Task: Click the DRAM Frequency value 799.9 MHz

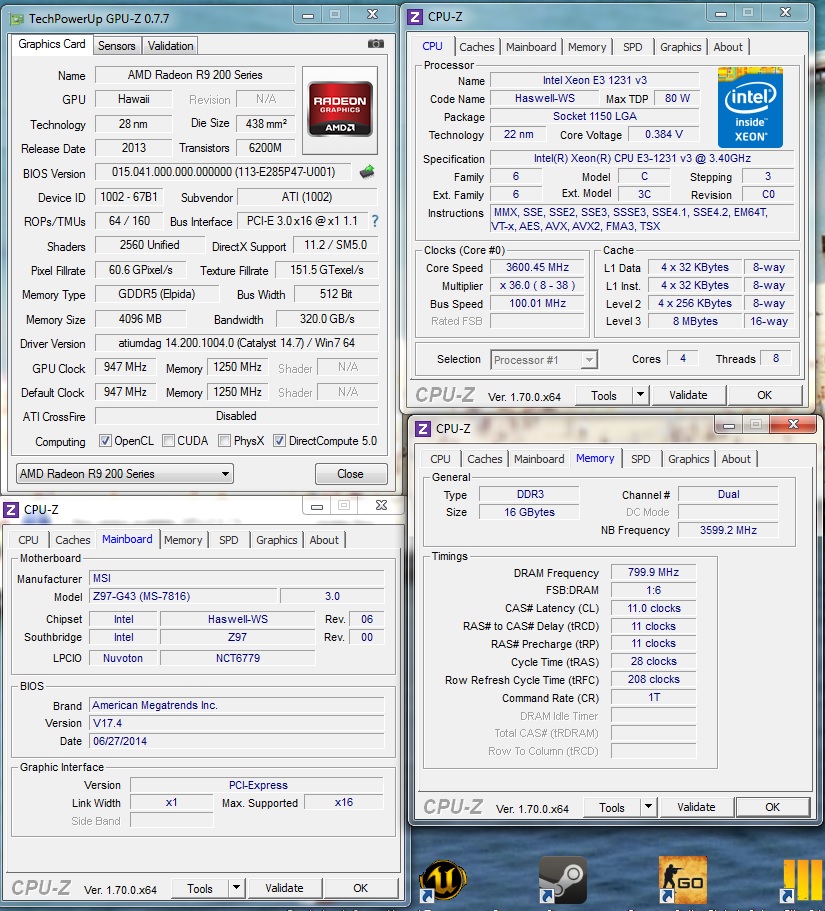Action: point(653,572)
